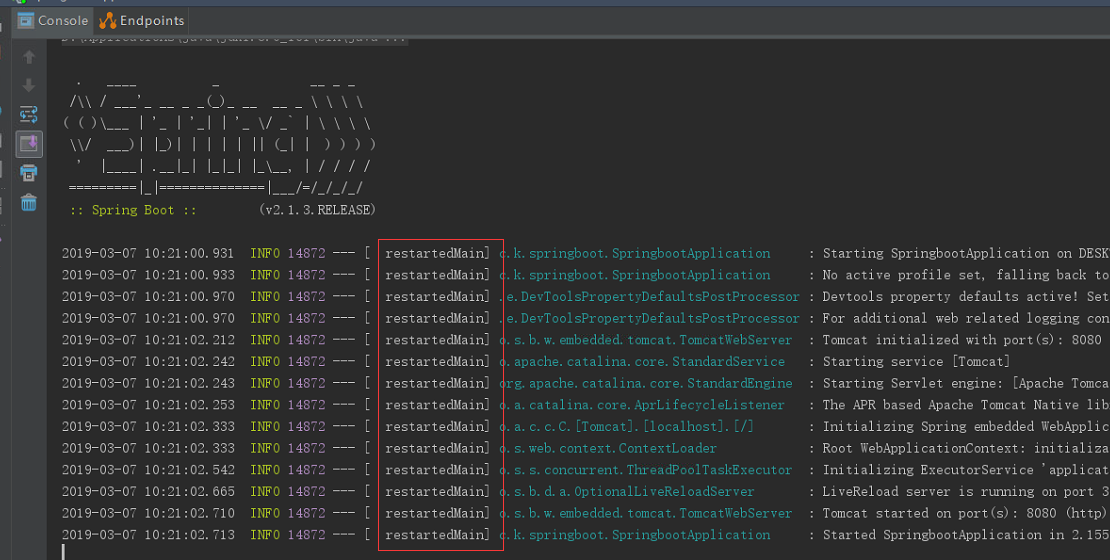Click 'Starting SpringbootApplication on DESK' message

(x=966, y=253)
